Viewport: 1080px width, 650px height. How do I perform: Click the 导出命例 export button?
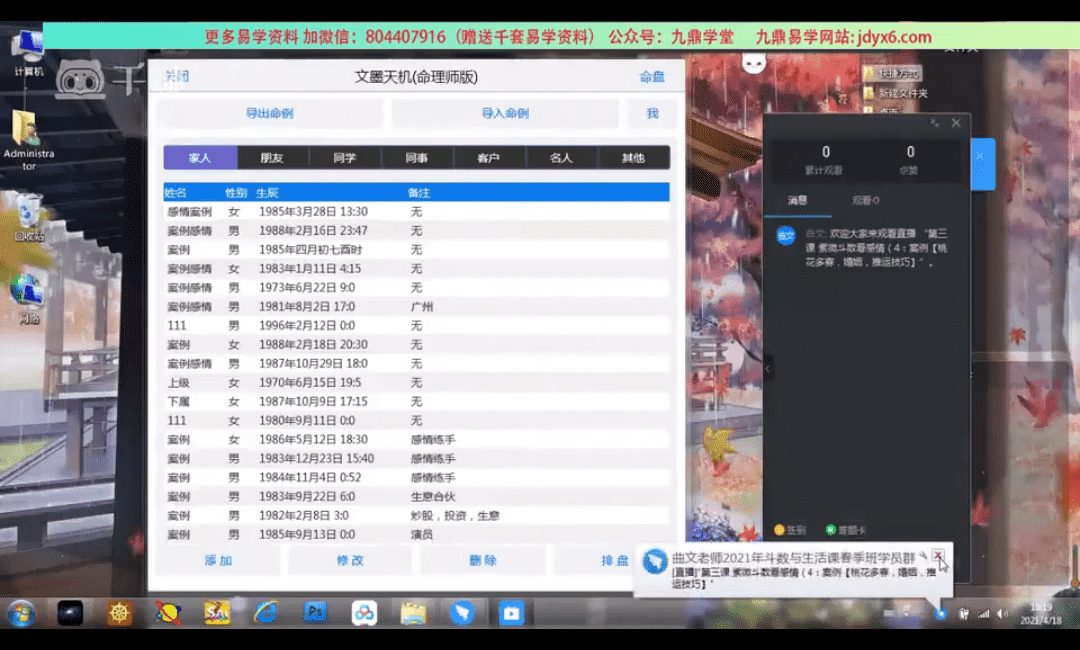[x=269, y=114]
